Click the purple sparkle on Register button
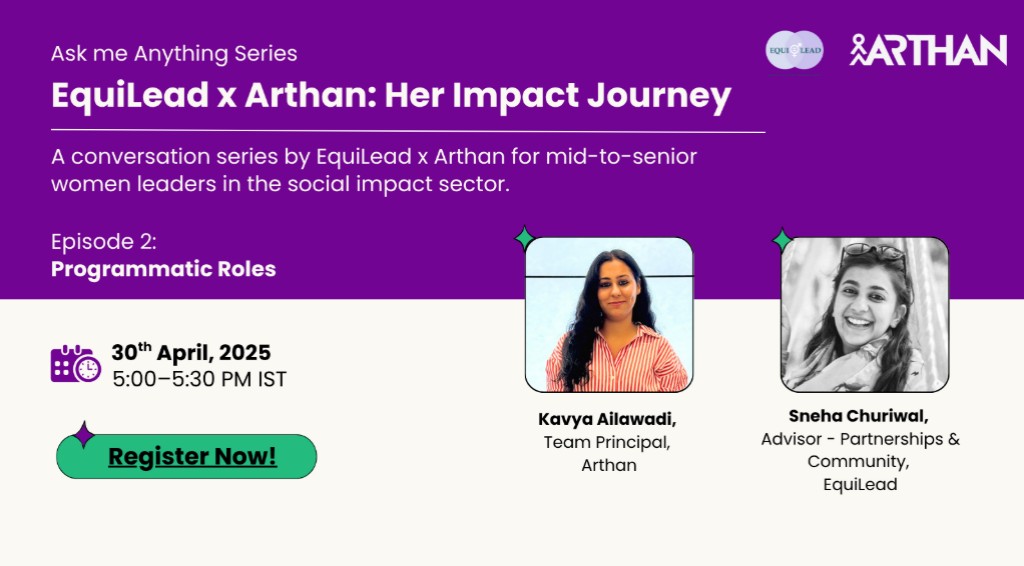This screenshot has width=1024, height=566. [84, 434]
